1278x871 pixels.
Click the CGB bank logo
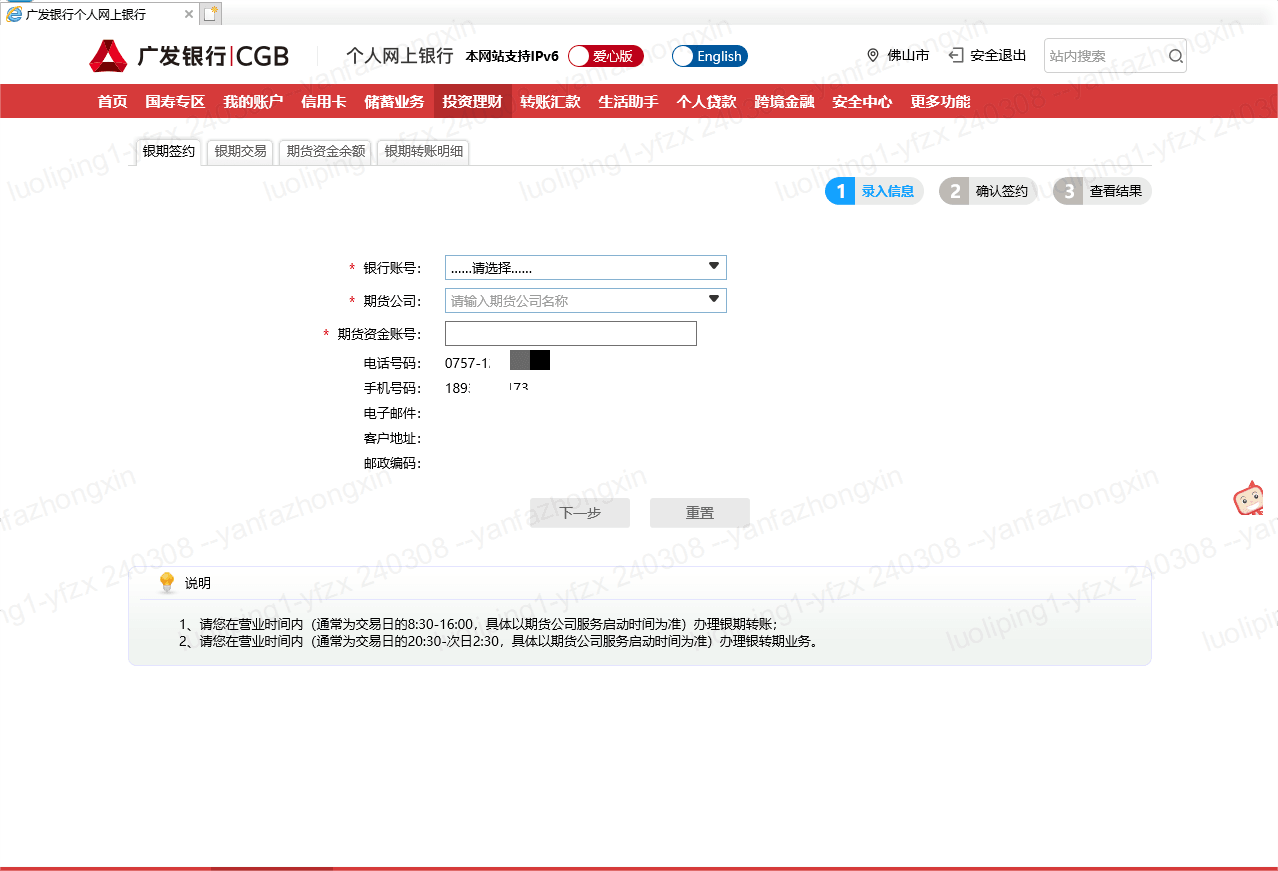pos(188,56)
